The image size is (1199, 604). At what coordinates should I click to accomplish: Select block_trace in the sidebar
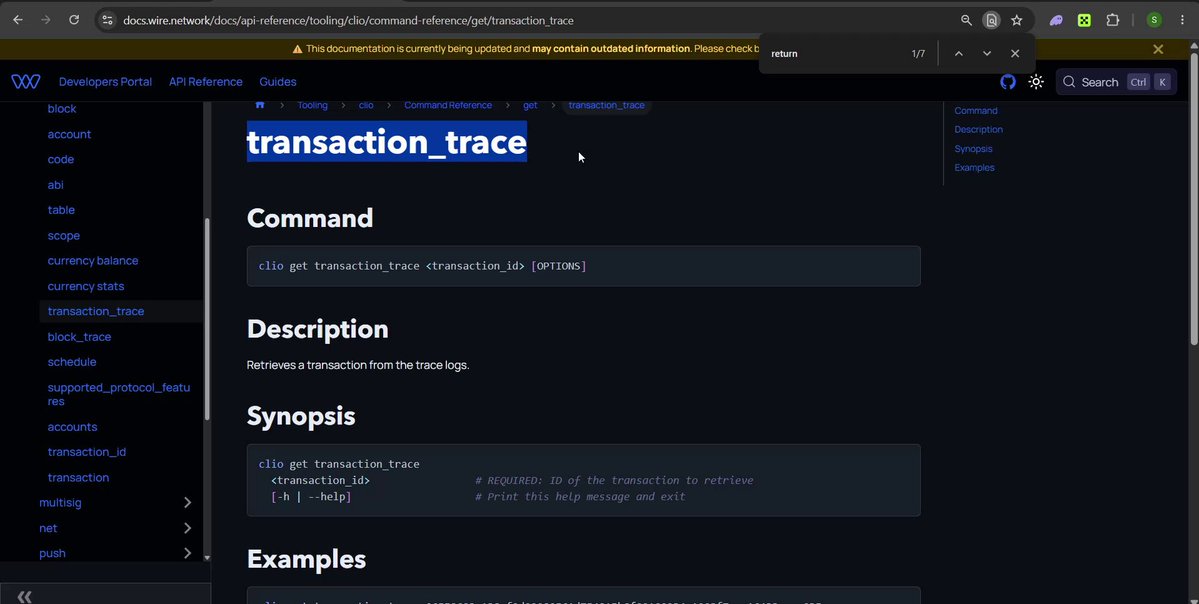click(80, 336)
